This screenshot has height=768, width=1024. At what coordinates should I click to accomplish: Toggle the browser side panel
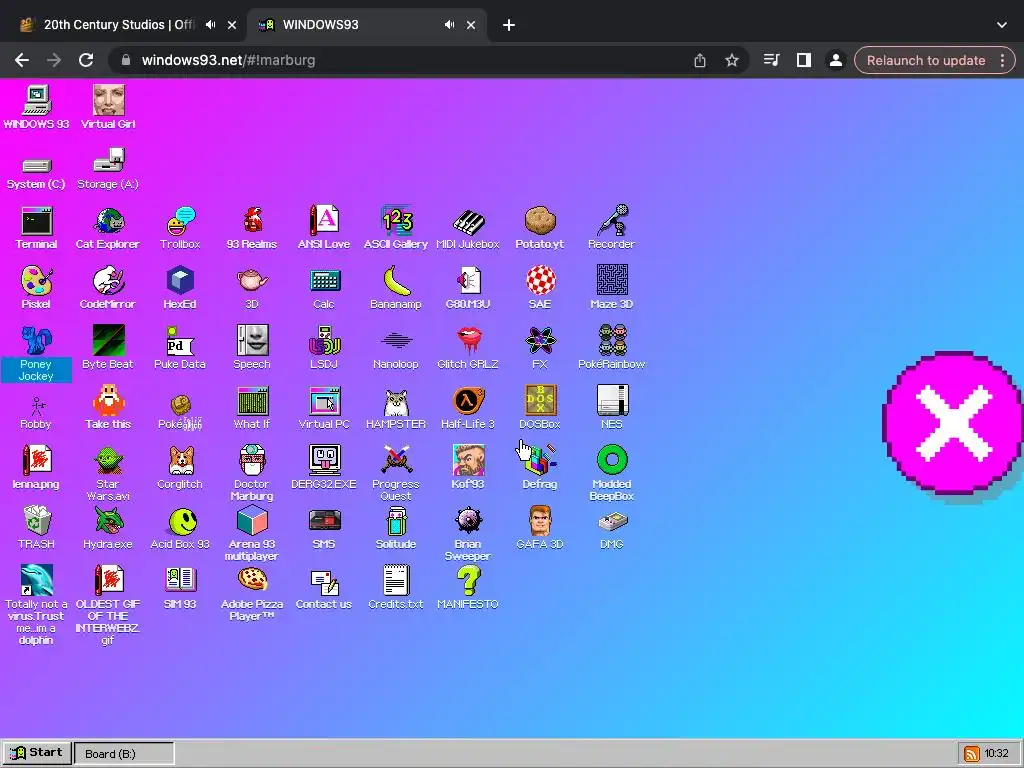click(803, 60)
